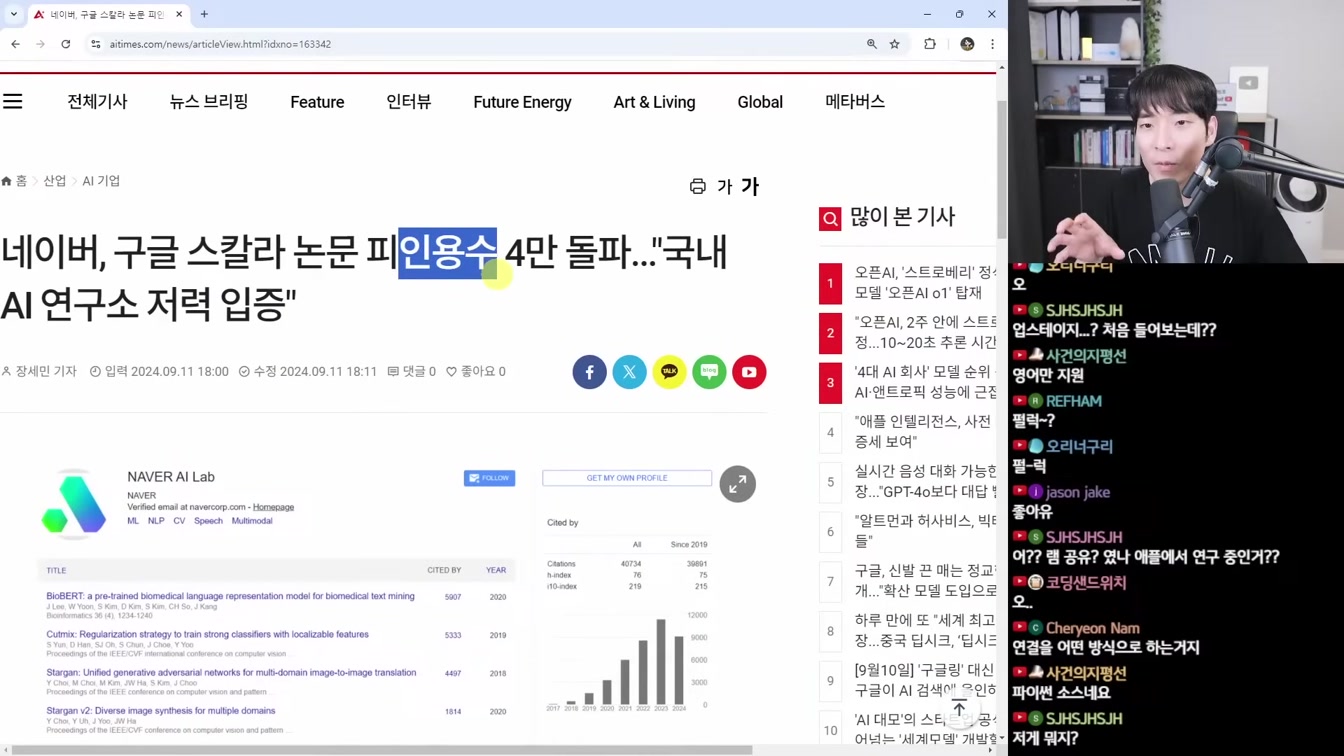Image resolution: width=1344 pixels, height=756 pixels.
Task: Open the Global menu
Action: pyautogui.click(x=760, y=102)
